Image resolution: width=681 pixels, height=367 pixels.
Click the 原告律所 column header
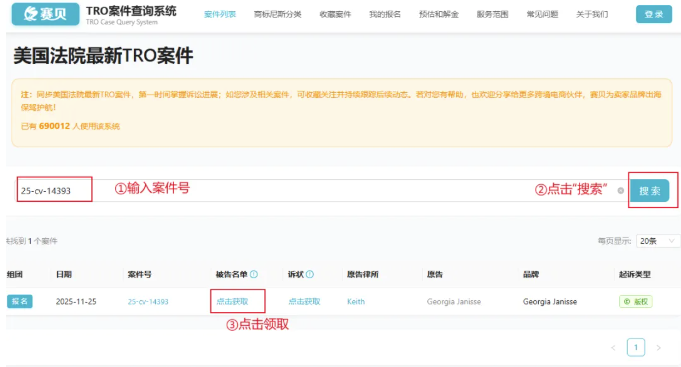click(363, 274)
